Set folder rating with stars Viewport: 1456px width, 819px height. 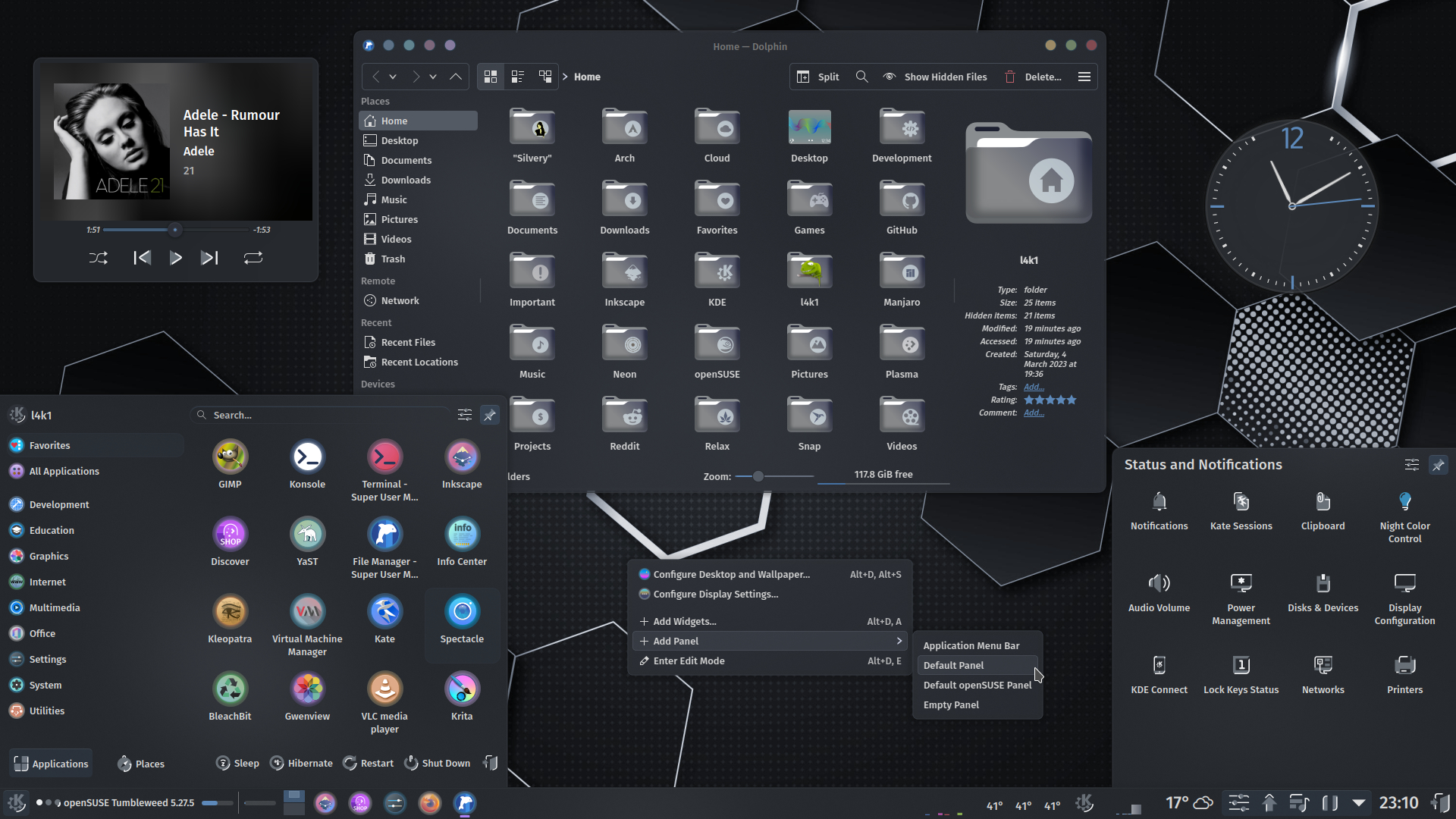click(x=1050, y=400)
